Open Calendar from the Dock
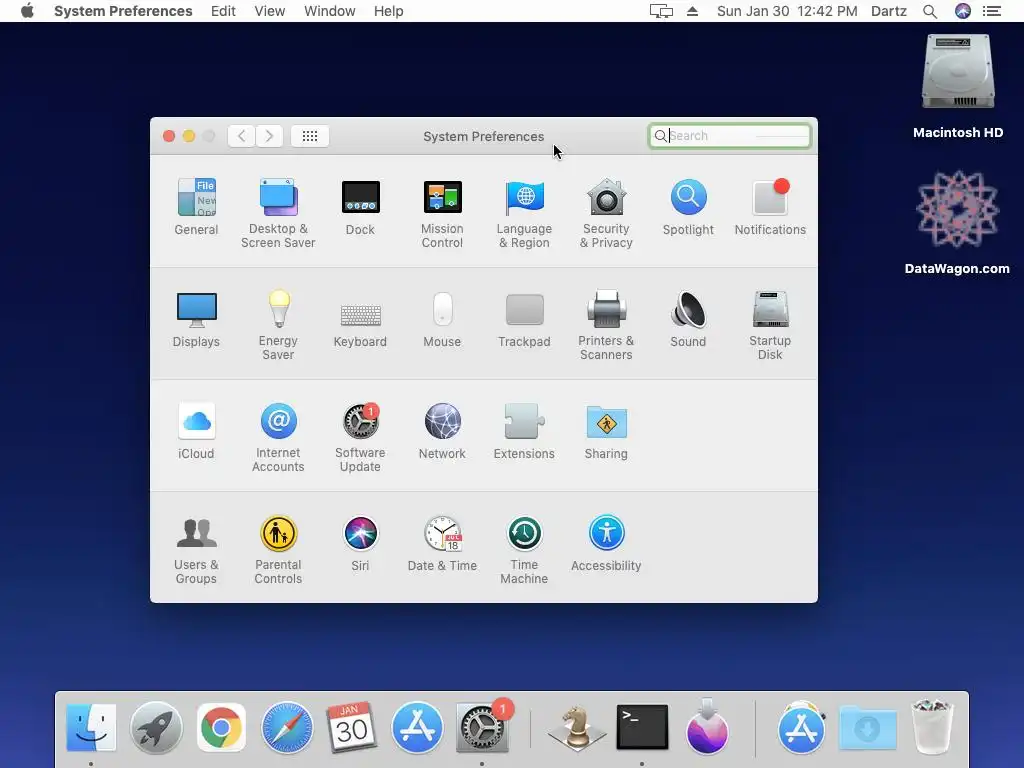Viewport: 1024px width, 768px height. click(x=351, y=728)
